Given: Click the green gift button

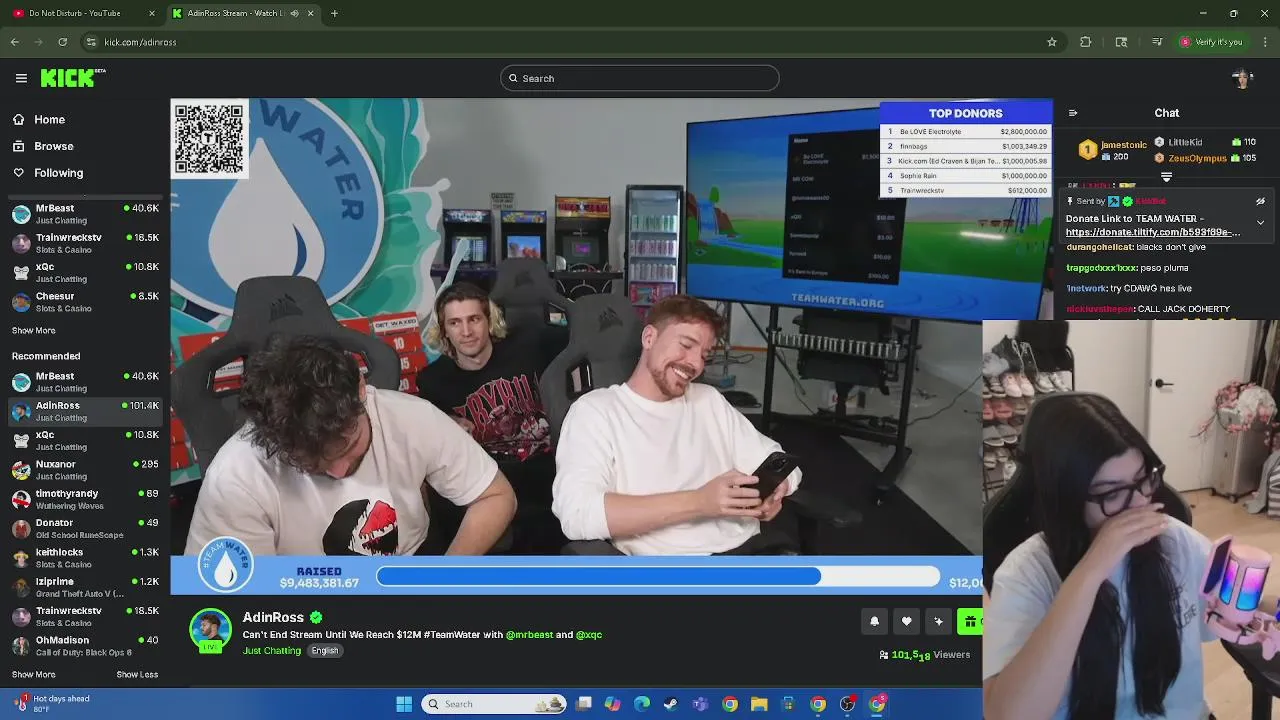Looking at the screenshot, I should pyautogui.click(x=970, y=621).
